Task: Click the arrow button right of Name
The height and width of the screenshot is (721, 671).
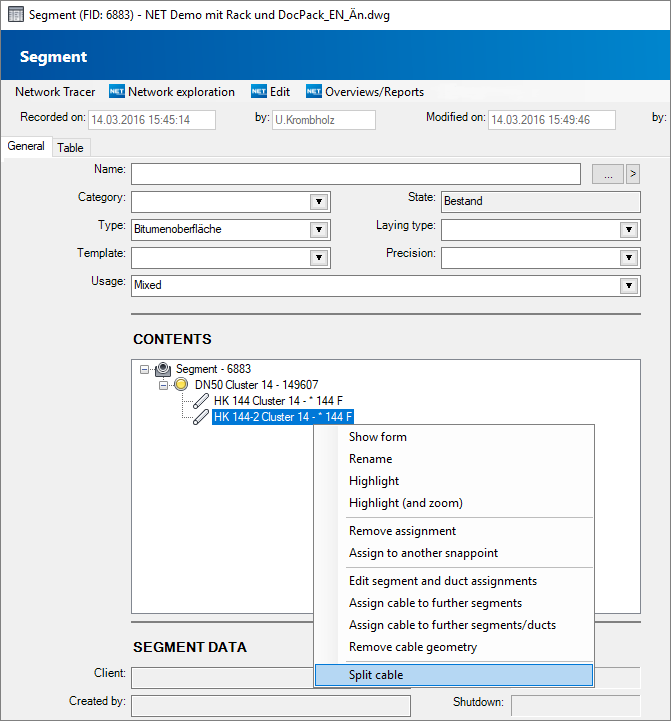Action: 633,174
